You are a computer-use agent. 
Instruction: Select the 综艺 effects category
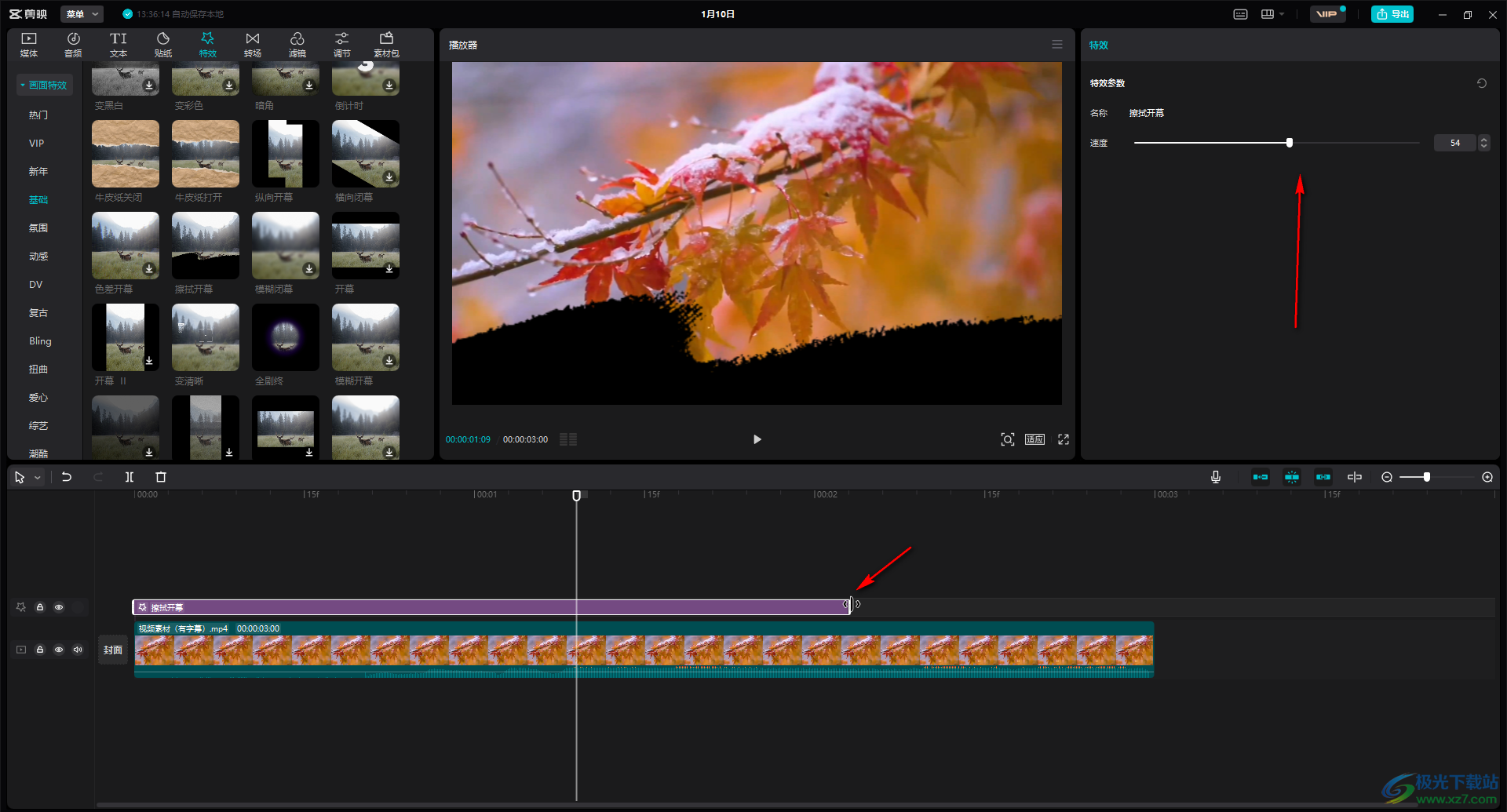click(38, 425)
